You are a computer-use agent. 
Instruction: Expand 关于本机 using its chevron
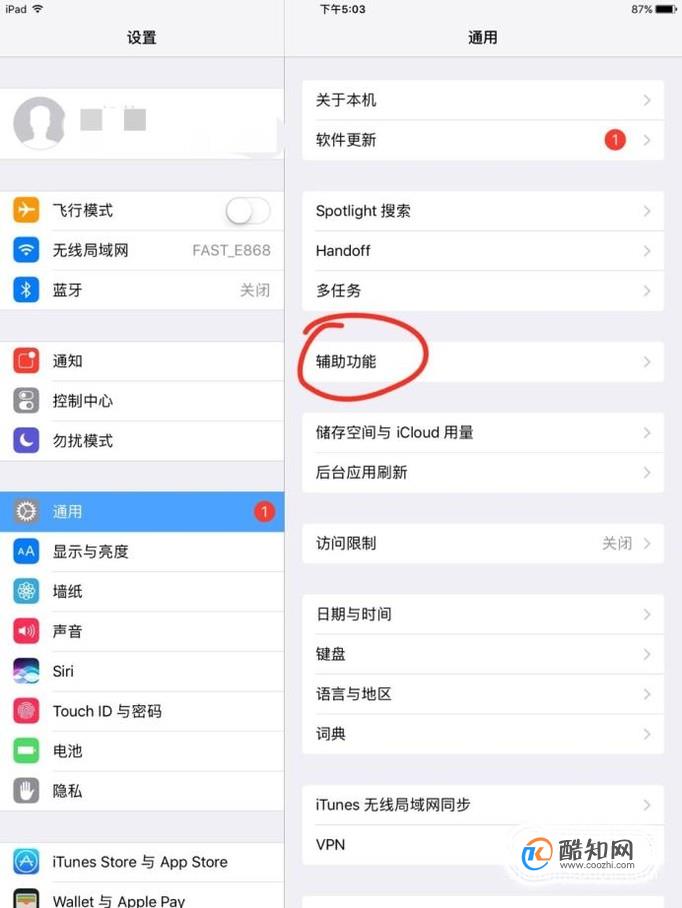click(647, 100)
